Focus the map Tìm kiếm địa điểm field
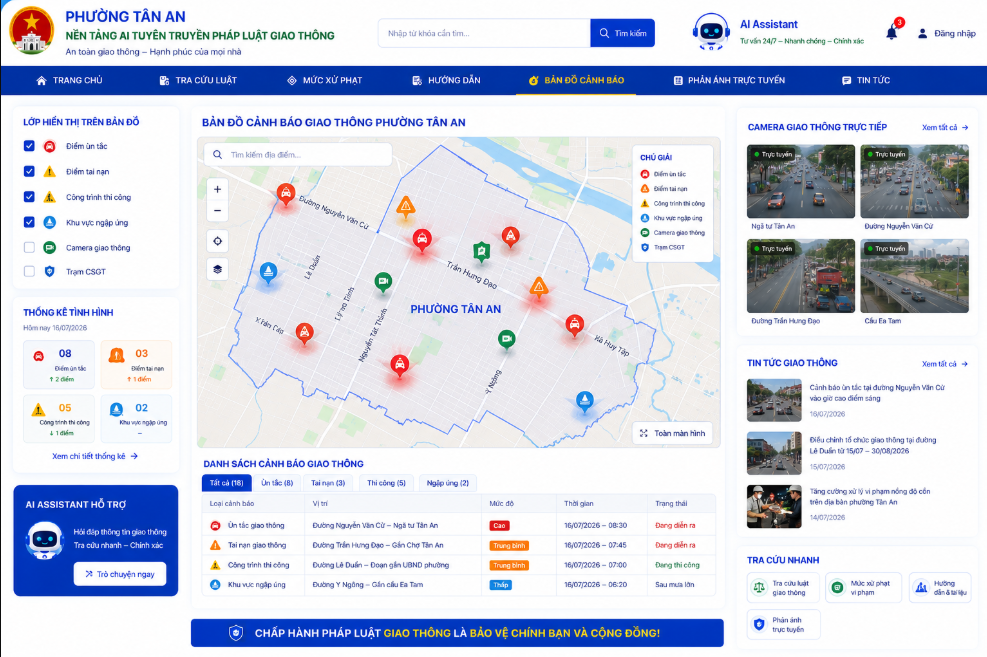The height and width of the screenshot is (657, 987). (298, 154)
